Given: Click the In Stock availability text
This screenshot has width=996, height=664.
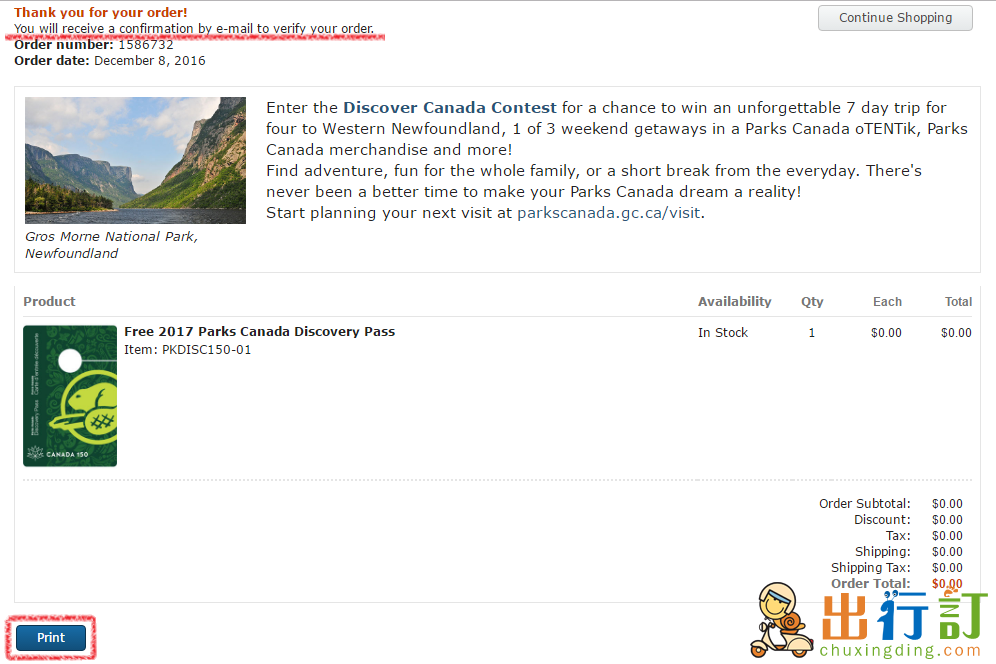Looking at the screenshot, I should coord(723,332).
